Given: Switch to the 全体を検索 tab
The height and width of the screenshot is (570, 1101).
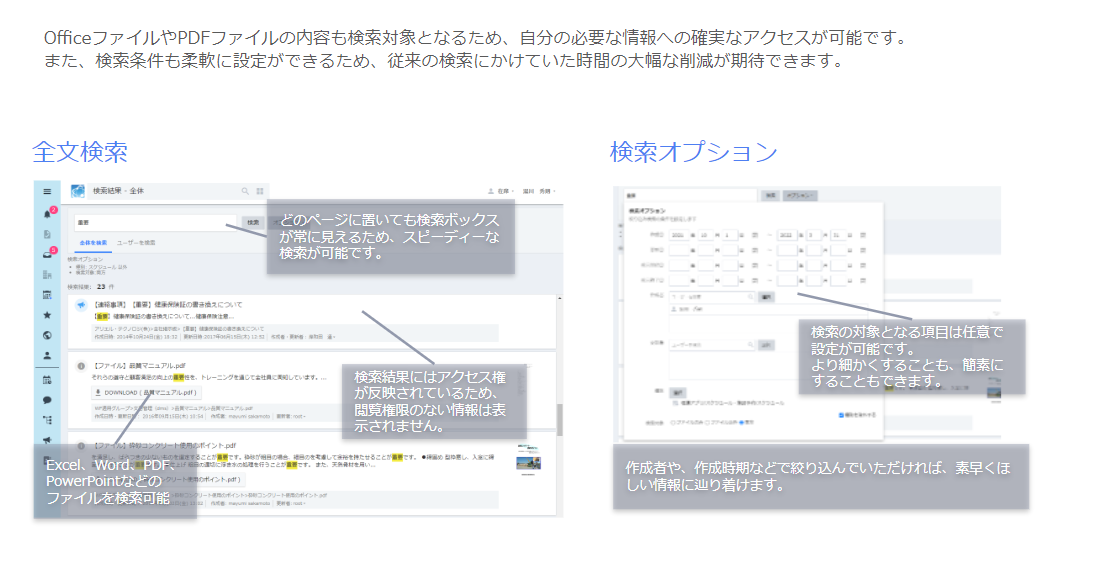Looking at the screenshot, I should 93,242.
